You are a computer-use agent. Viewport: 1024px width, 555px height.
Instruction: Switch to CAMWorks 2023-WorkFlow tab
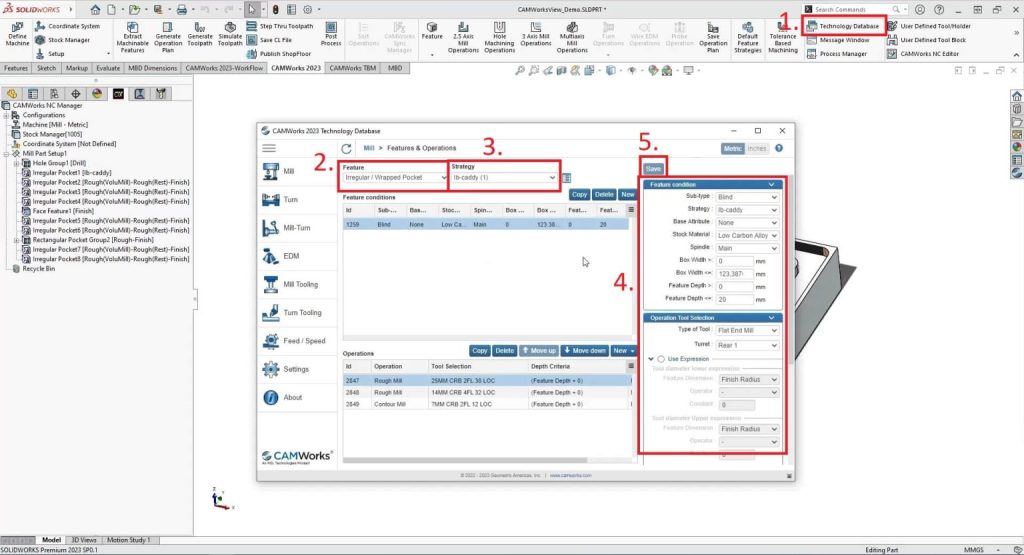tap(224, 68)
